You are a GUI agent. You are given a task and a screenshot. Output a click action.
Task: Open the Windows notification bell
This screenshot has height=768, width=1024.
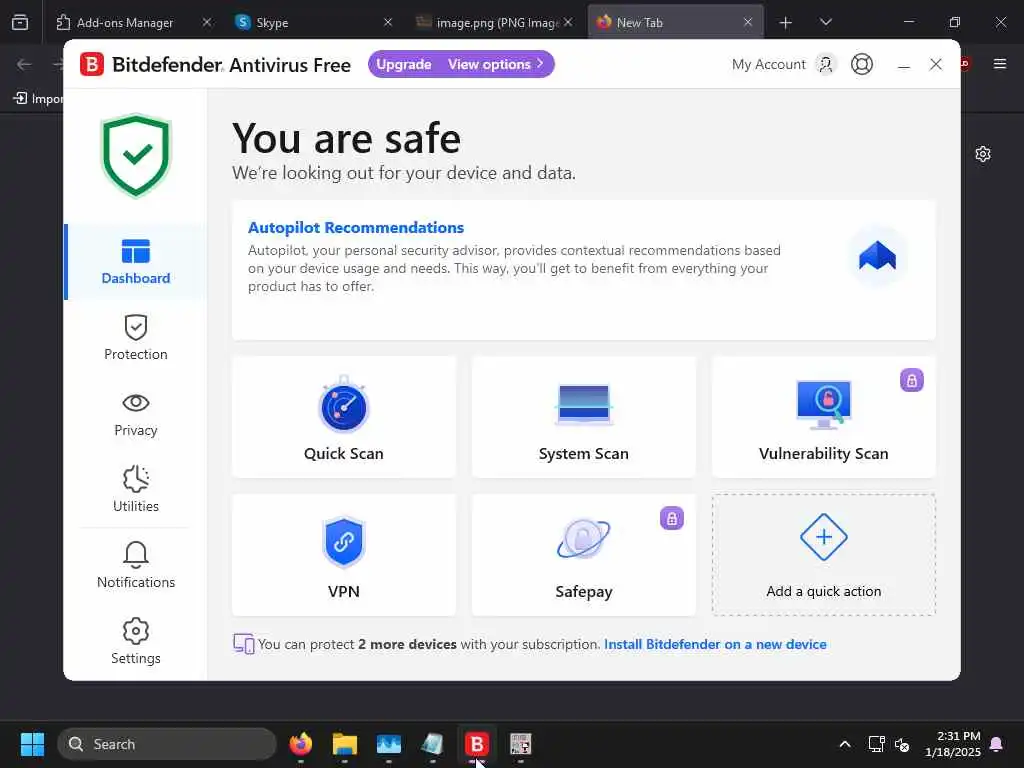coord(997,744)
